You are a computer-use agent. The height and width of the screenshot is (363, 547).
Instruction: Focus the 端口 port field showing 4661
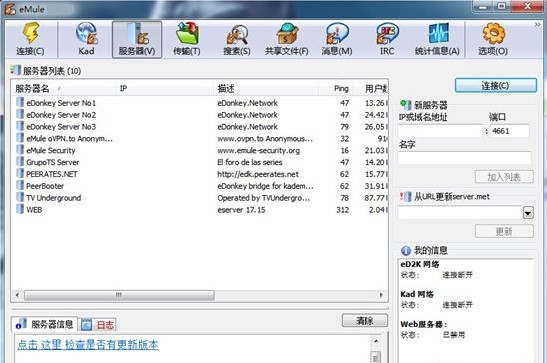click(x=510, y=131)
